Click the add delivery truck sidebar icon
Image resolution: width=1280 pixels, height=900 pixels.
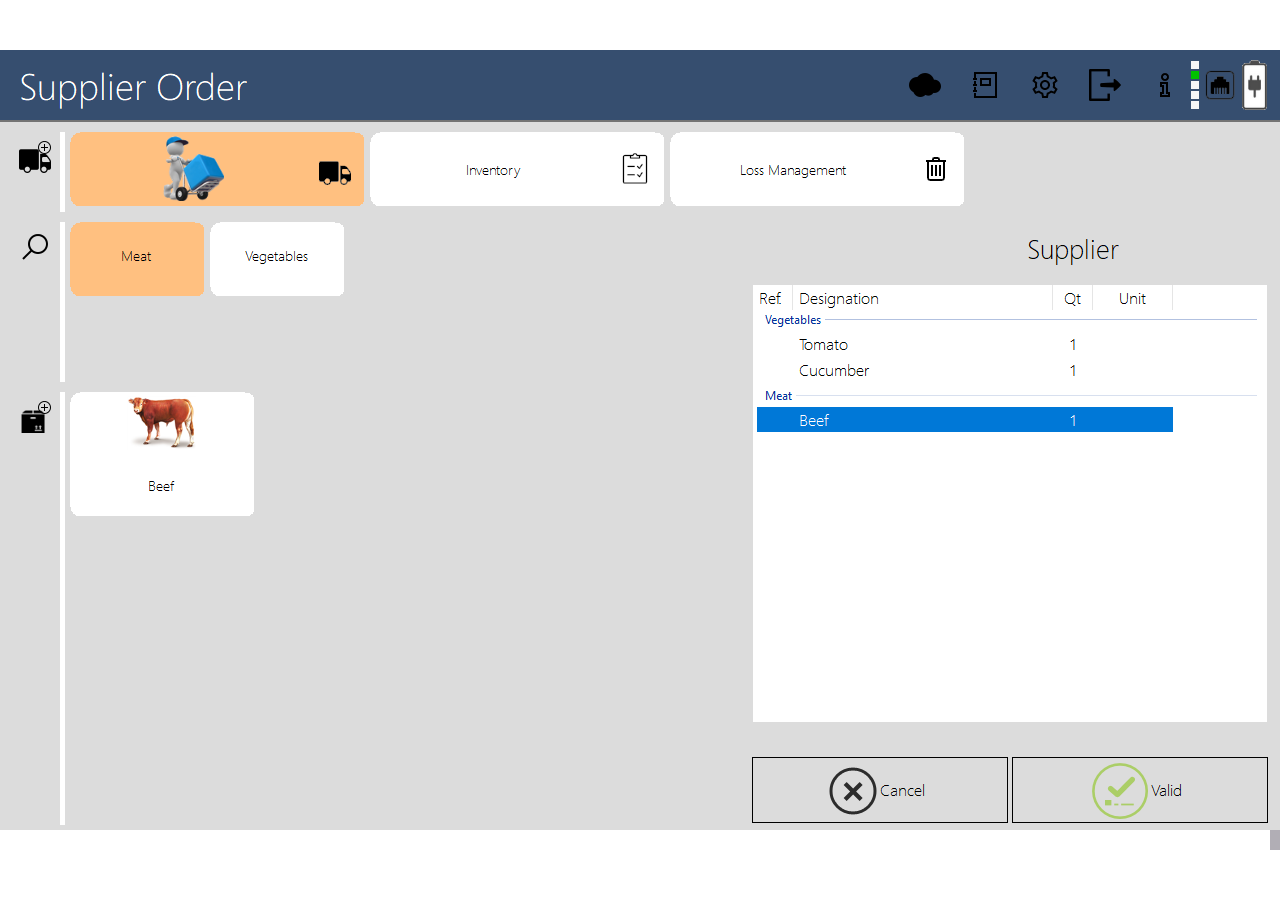tap(35, 158)
